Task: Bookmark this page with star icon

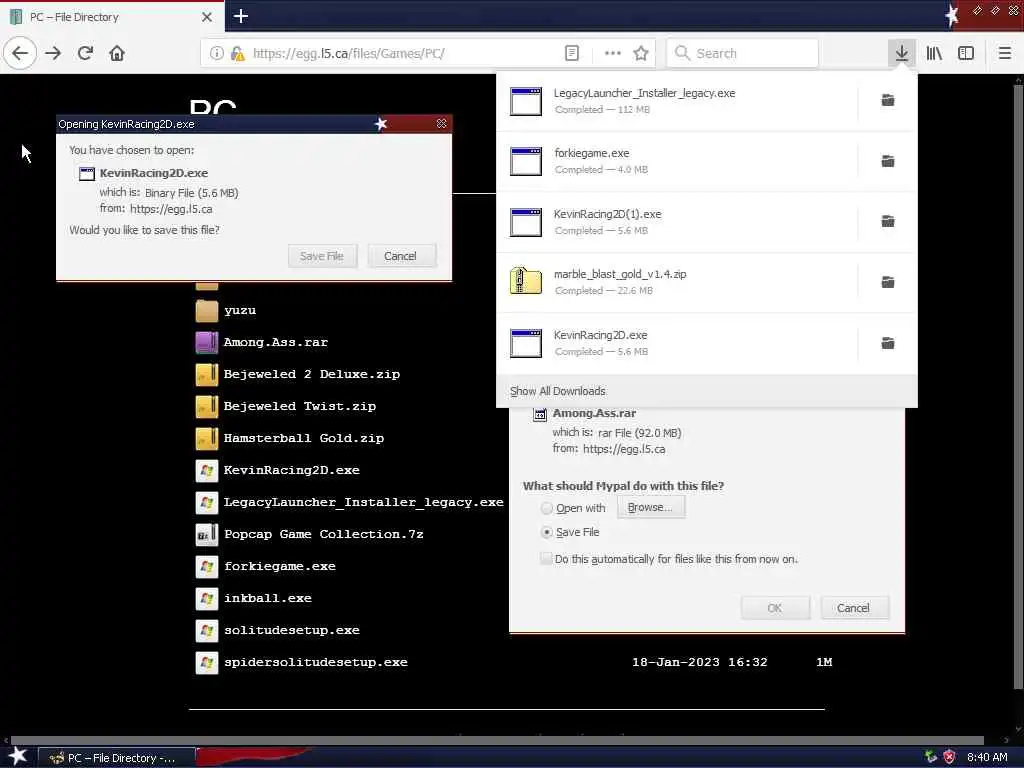Action: (641, 54)
